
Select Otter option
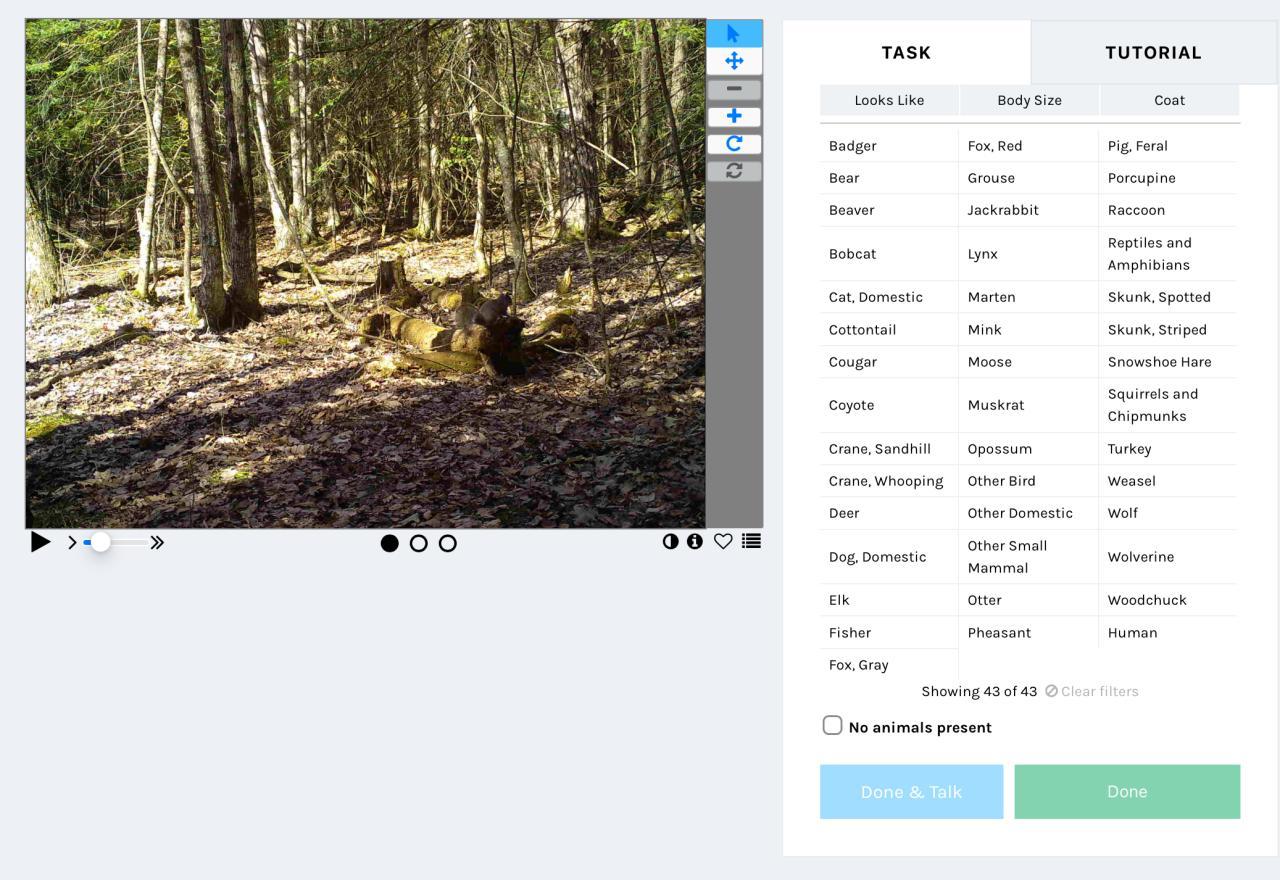[x=1029, y=600]
